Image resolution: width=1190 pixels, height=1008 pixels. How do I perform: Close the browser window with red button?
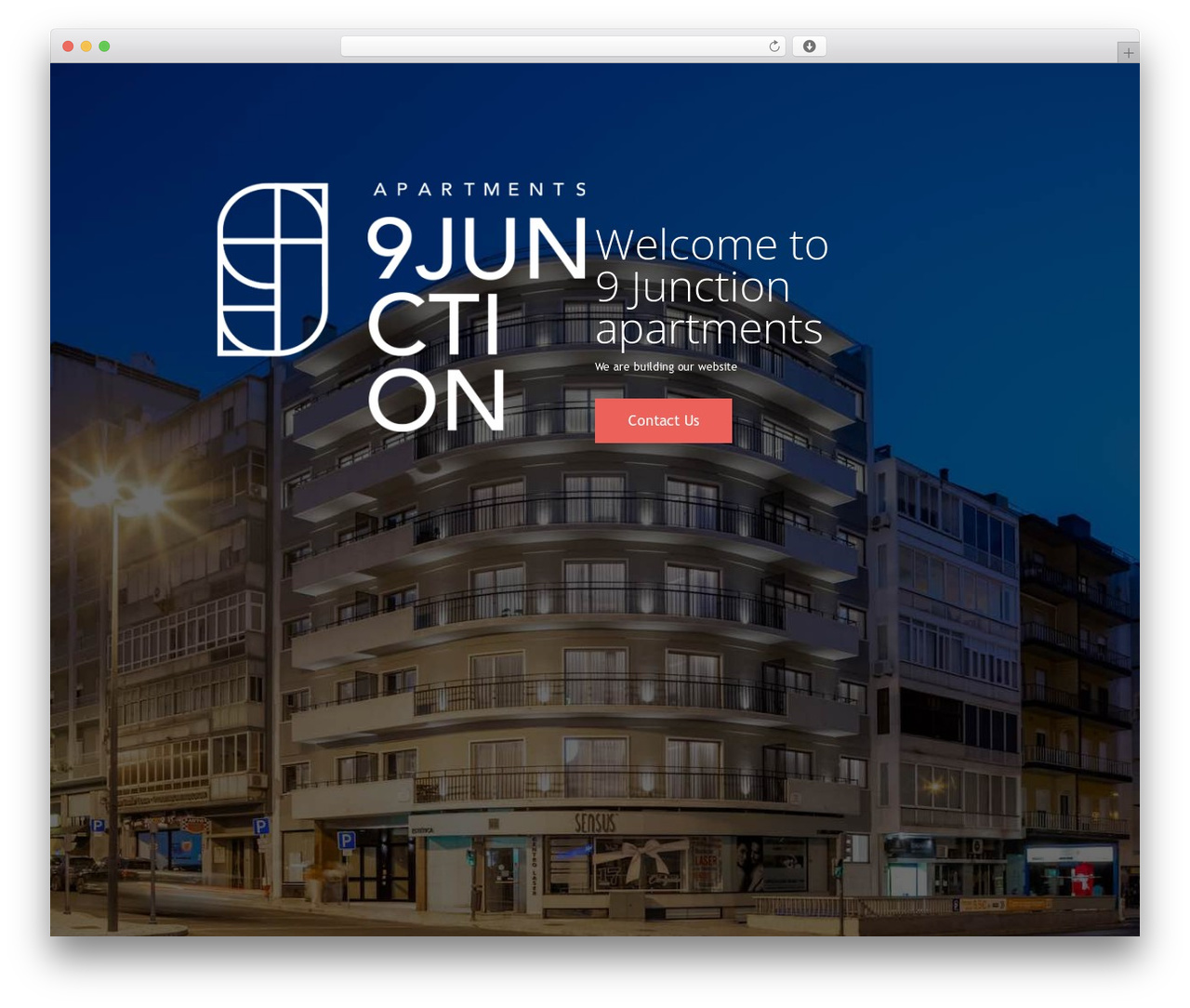coord(68,46)
